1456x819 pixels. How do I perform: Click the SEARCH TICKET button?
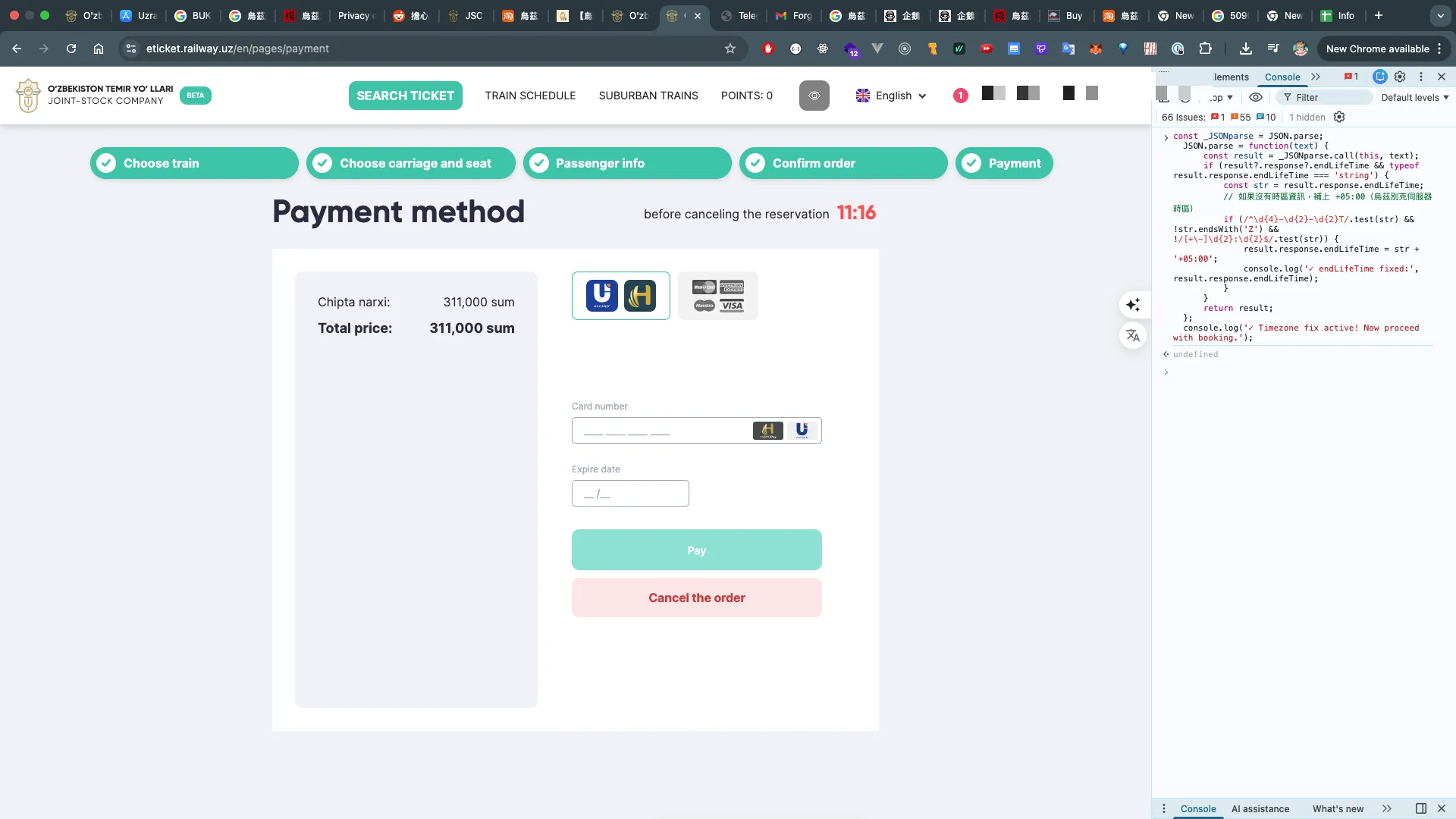coord(405,96)
